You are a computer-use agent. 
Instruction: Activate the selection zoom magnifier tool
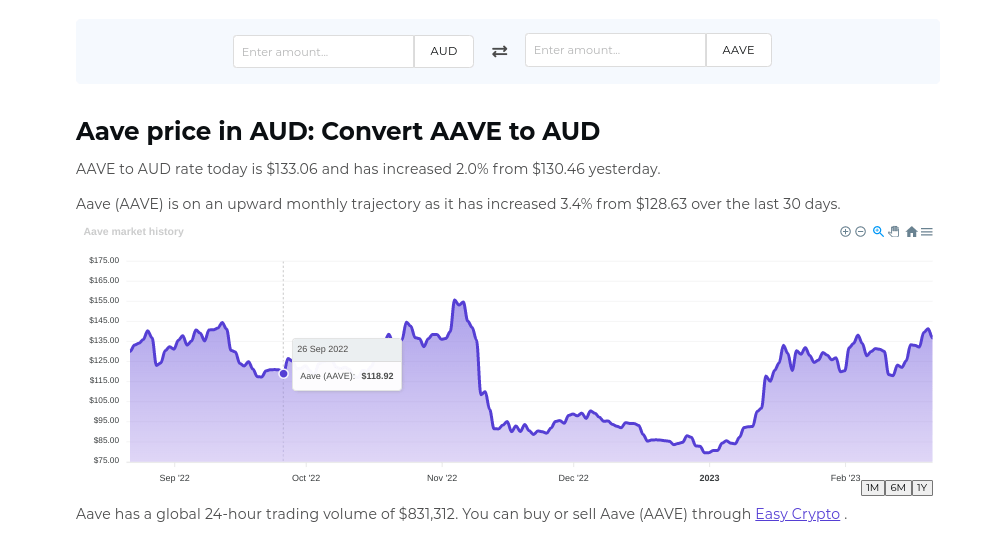(x=878, y=232)
